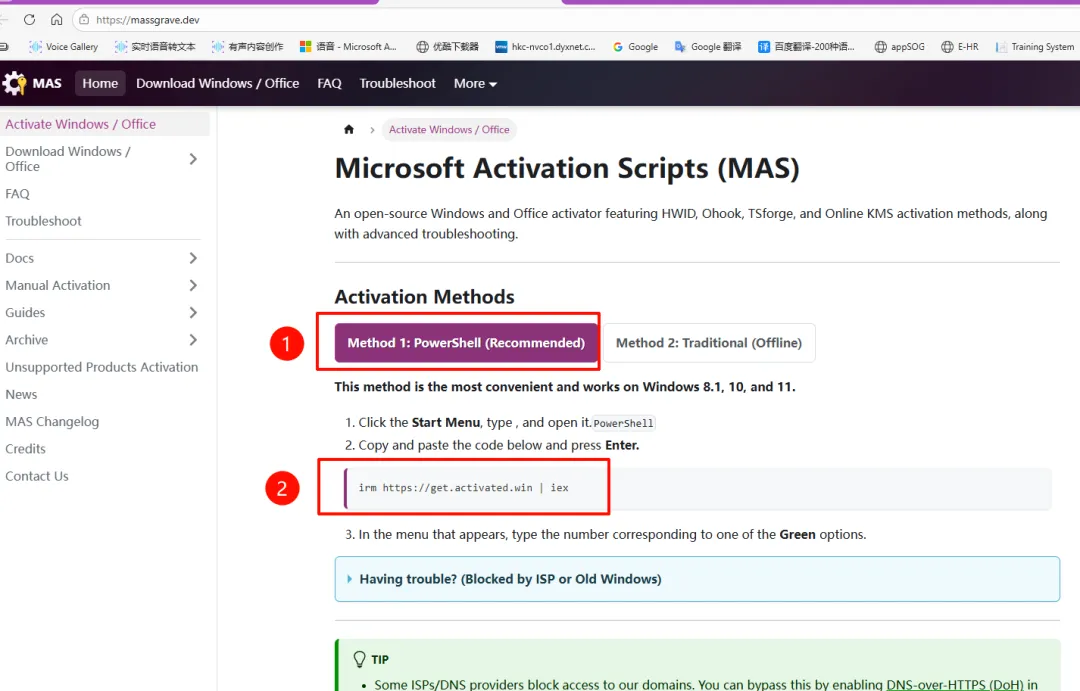This screenshot has width=1080, height=691.
Task: Expand the Guides sidebar section
Action: pos(193,313)
